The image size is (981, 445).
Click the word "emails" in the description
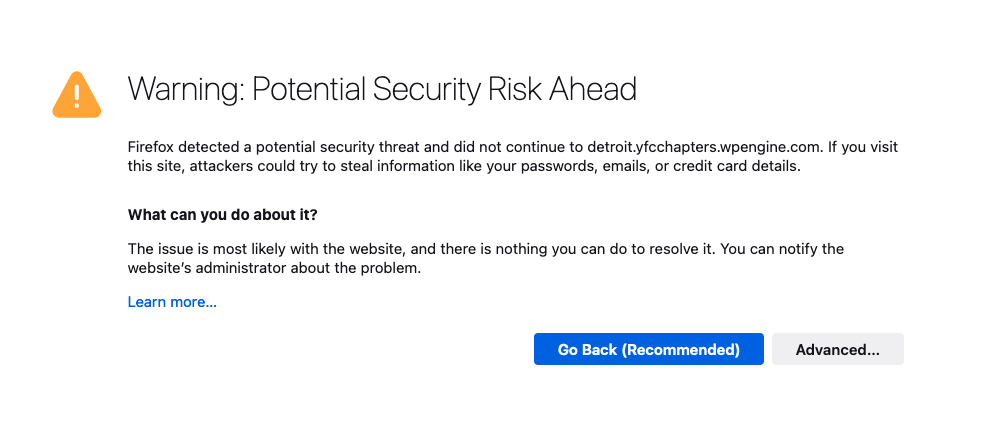point(624,167)
